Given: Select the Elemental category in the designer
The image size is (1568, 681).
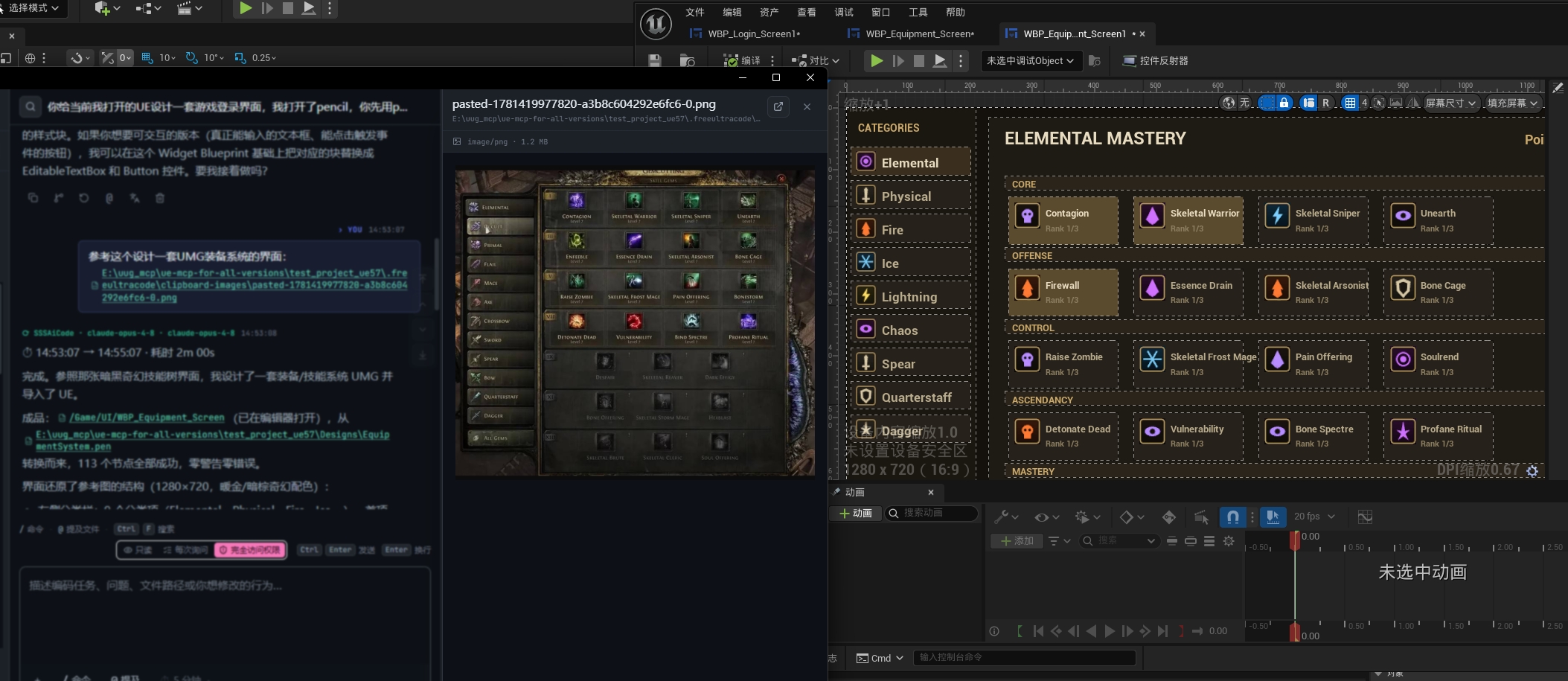Looking at the screenshot, I should click(911, 162).
